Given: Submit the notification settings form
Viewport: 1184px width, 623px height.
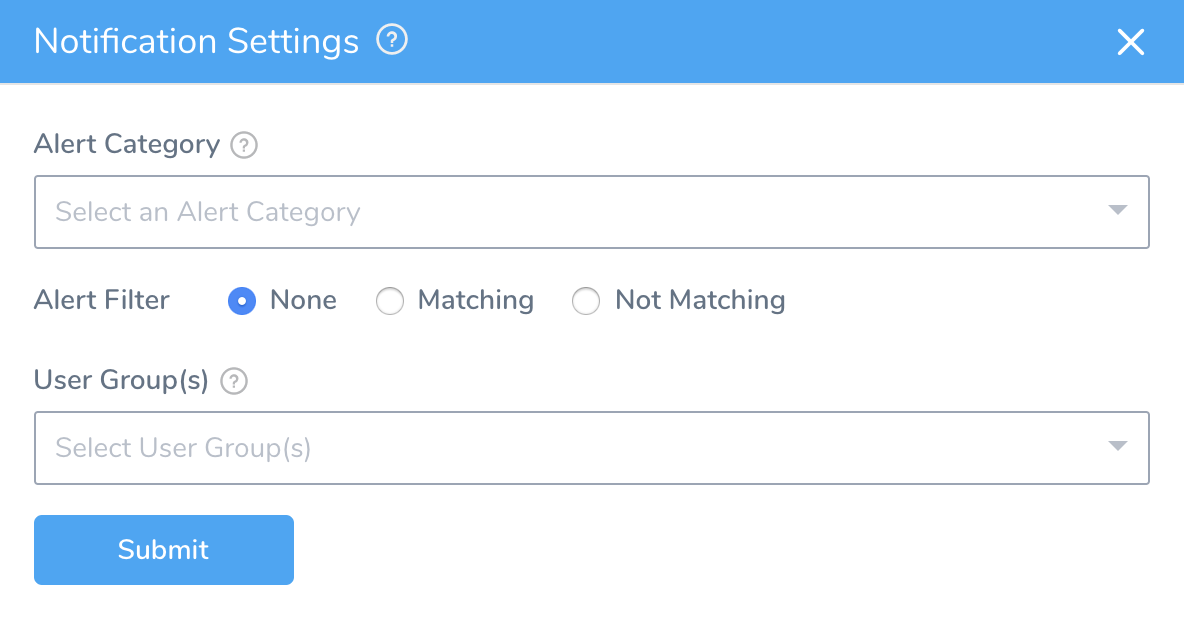Looking at the screenshot, I should click(164, 550).
